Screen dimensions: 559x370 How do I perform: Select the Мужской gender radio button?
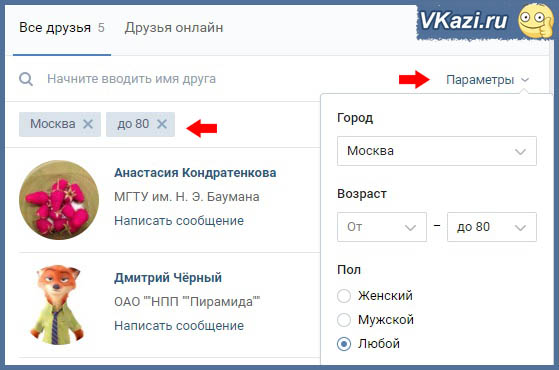click(344, 320)
